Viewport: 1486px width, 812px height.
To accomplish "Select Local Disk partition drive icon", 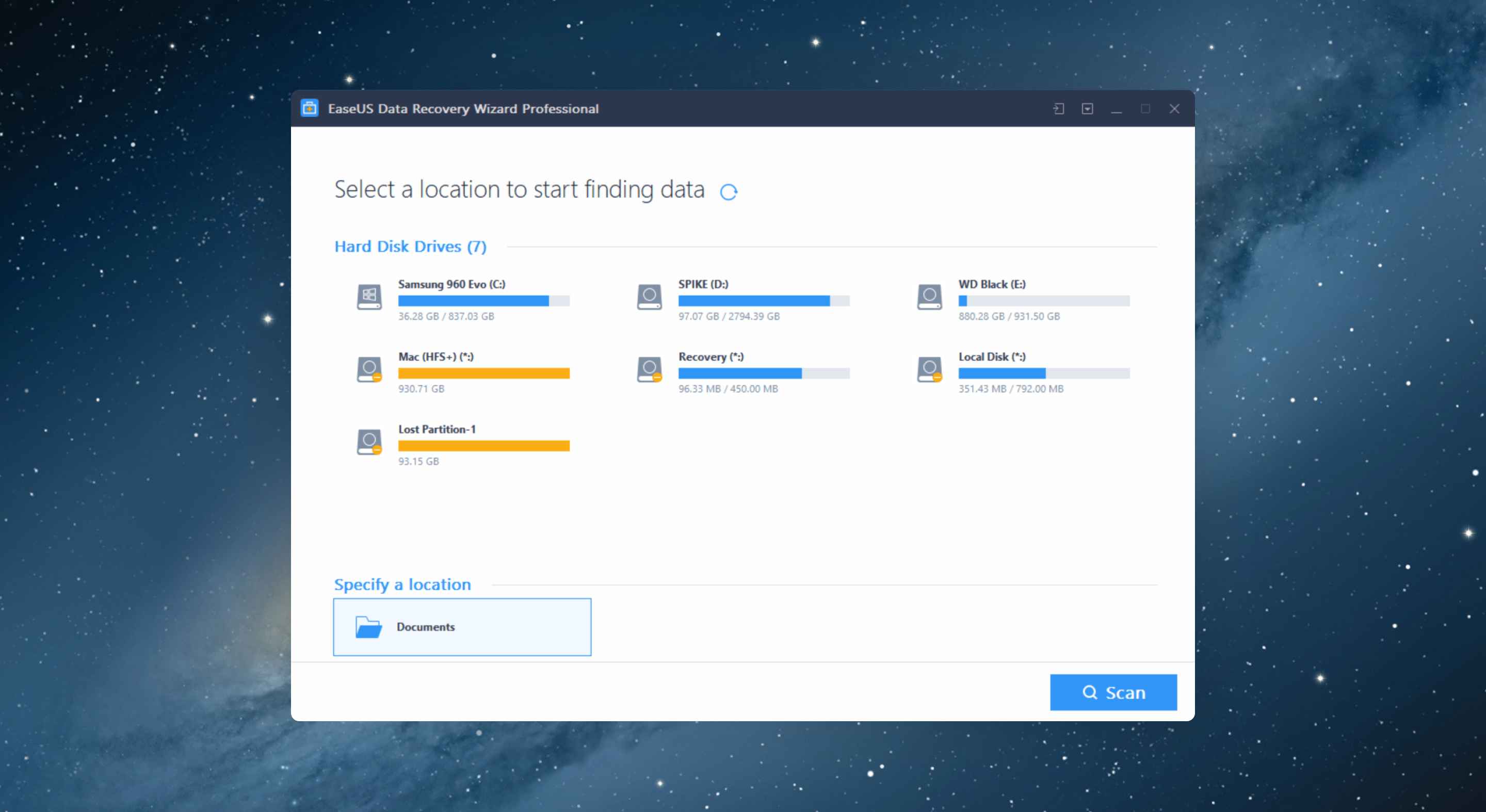I will coord(929,371).
